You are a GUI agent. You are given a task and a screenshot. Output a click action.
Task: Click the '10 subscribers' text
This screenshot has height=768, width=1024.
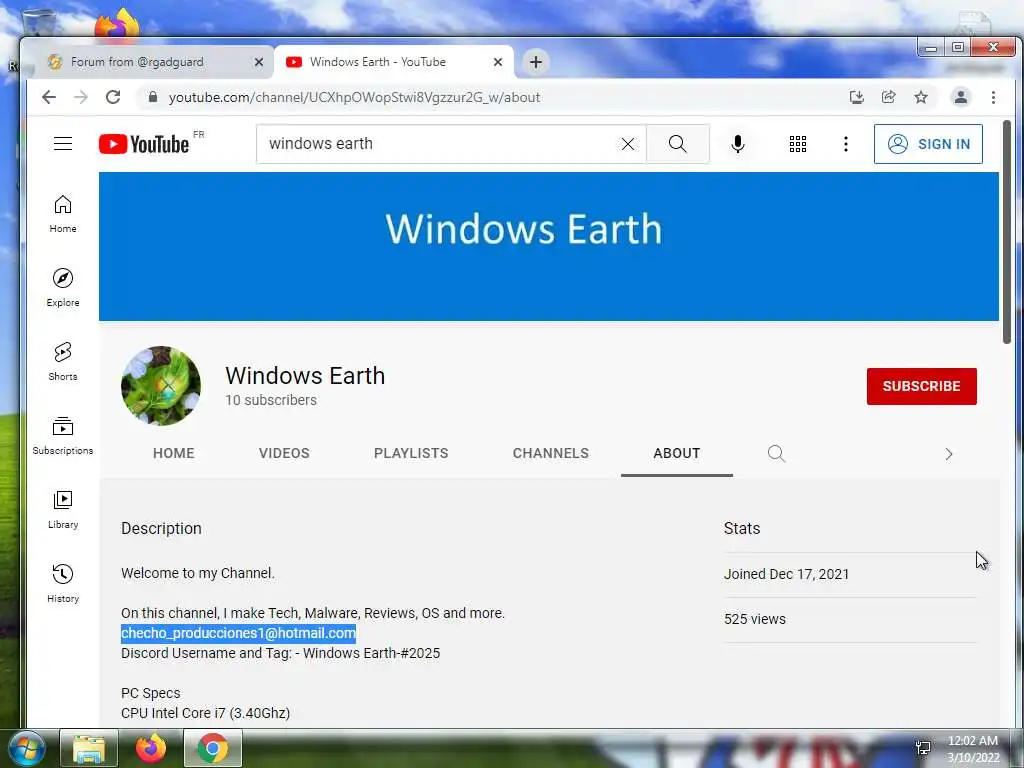point(271,400)
